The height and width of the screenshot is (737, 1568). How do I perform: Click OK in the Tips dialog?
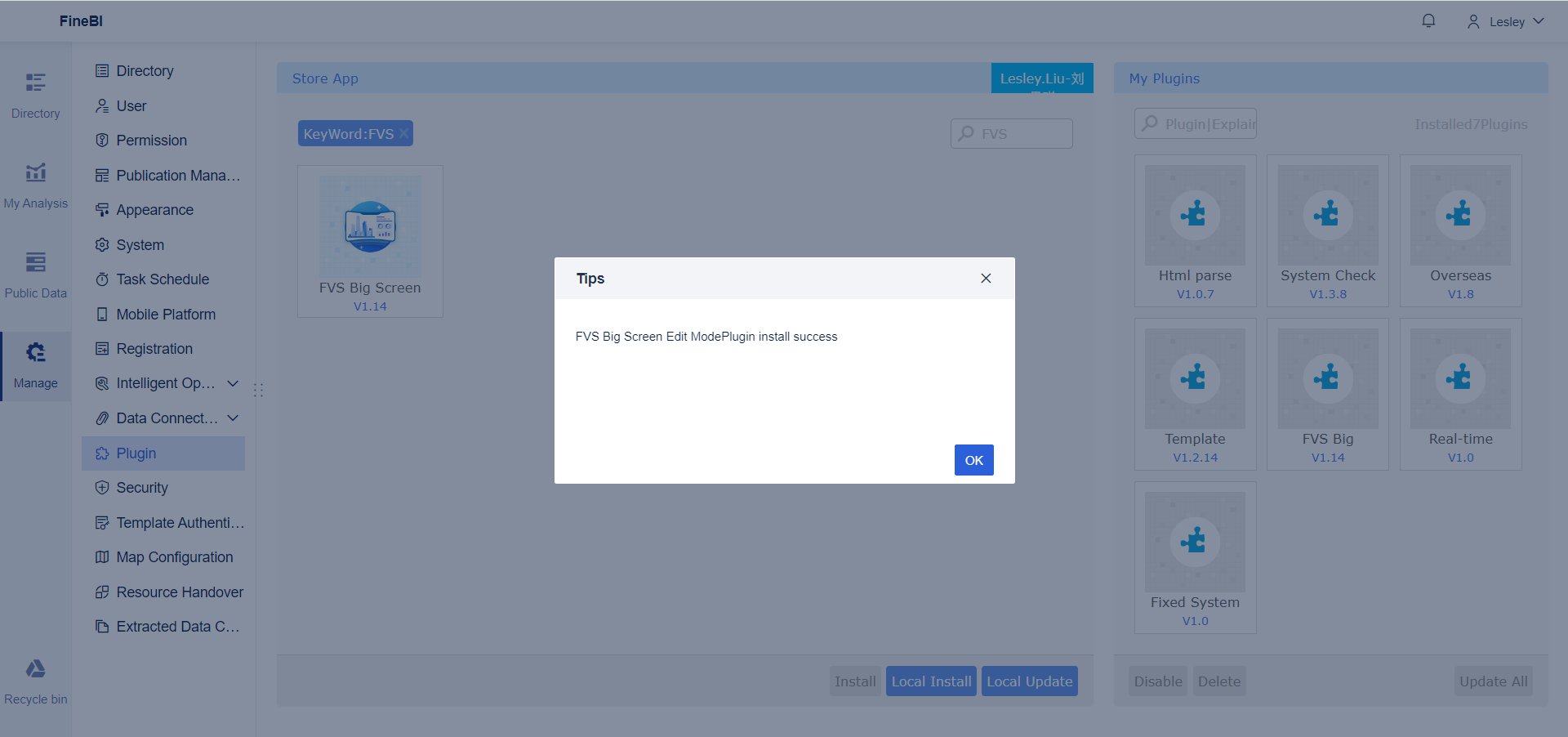tap(973, 460)
